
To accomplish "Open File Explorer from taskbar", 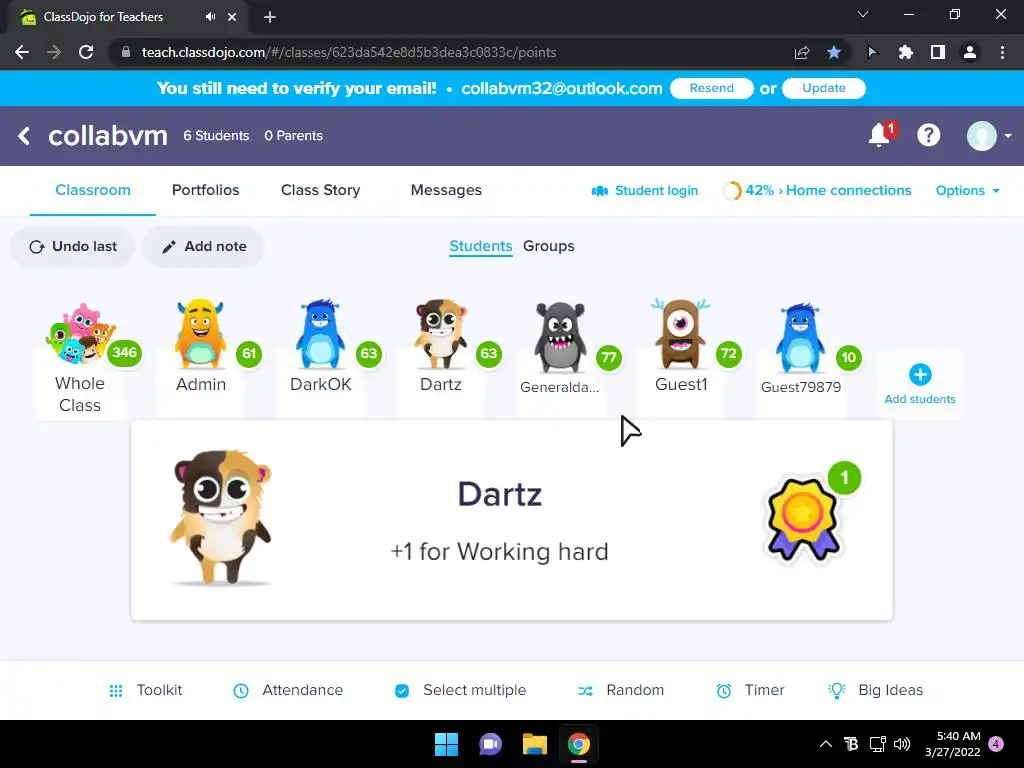I will pyautogui.click(x=535, y=744).
